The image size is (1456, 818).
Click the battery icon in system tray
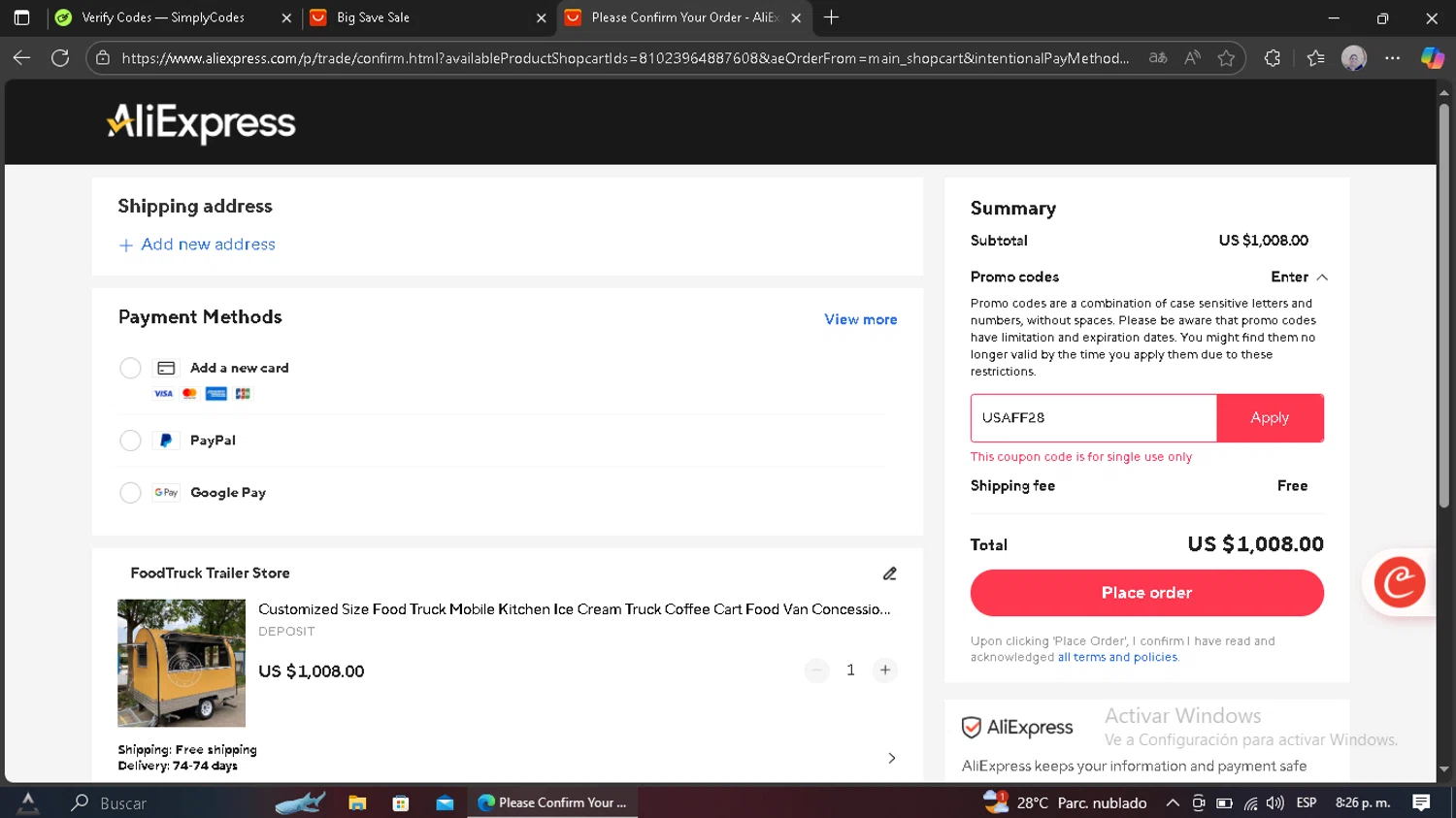pos(1224,802)
